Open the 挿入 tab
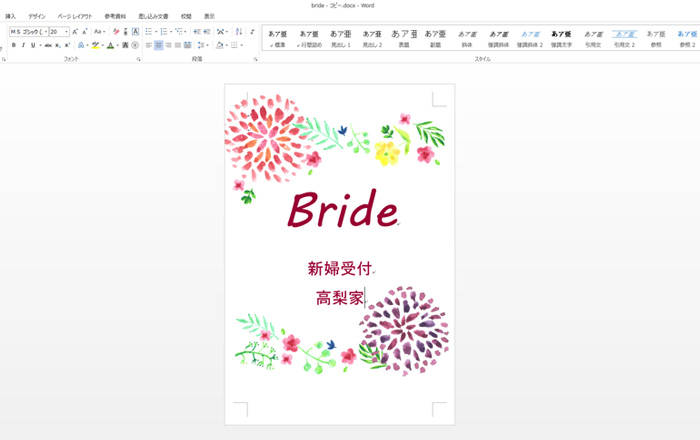 [x=10, y=17]
